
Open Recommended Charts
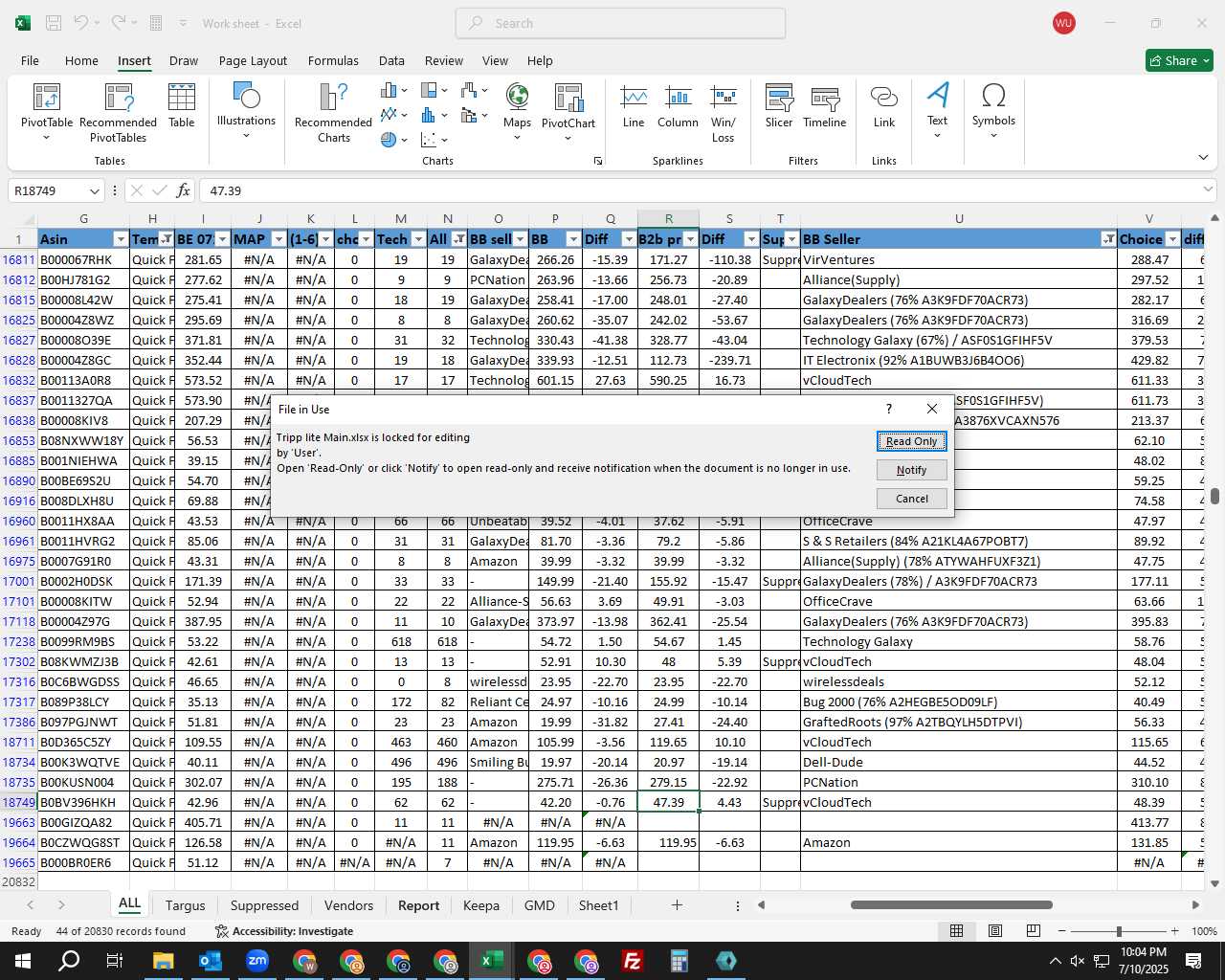333,111
